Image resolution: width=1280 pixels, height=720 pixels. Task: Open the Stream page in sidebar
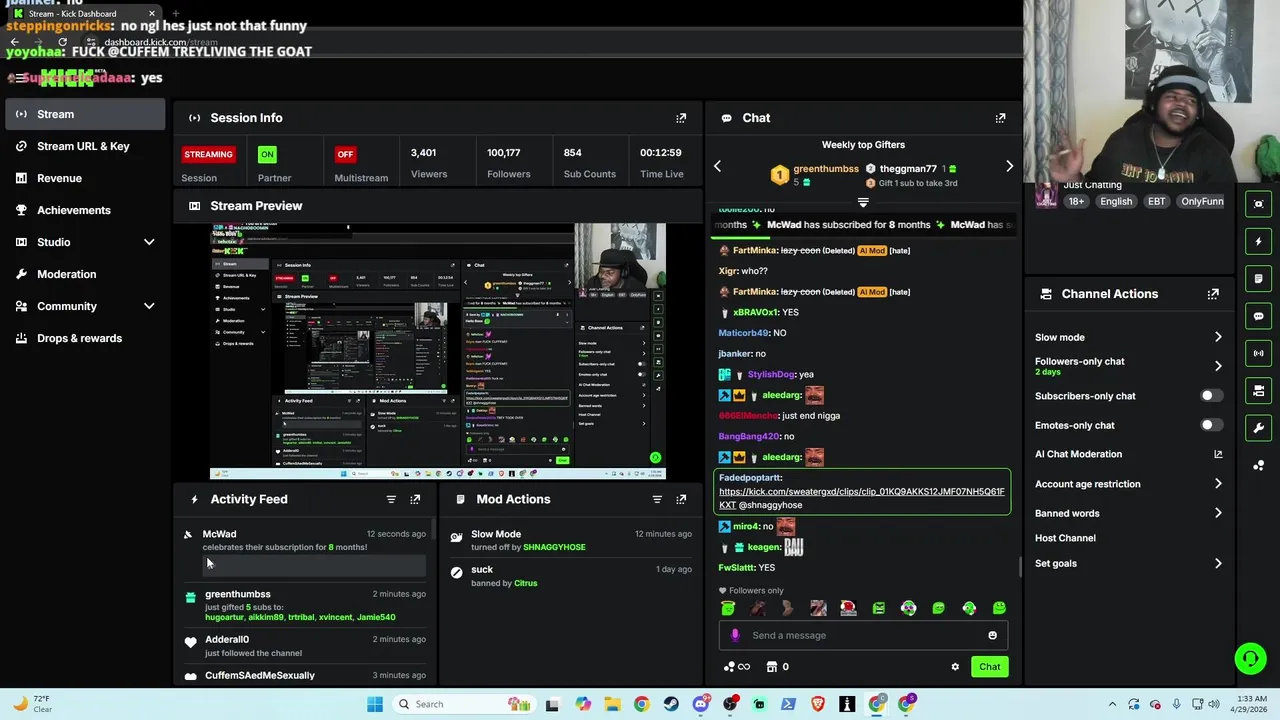pyautogui.click(x=84, y=114)
